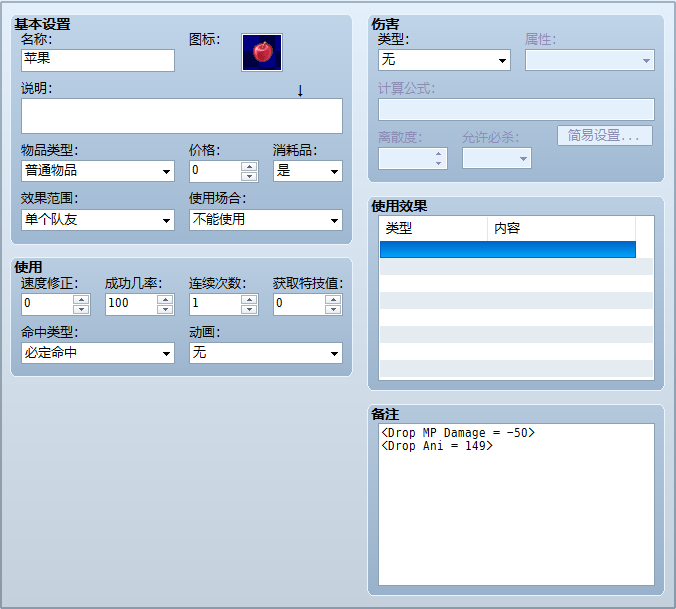
Task: Click the note line '<Drop Ani = 149>'
Action: pyautogui.click(x=437, y=446)
